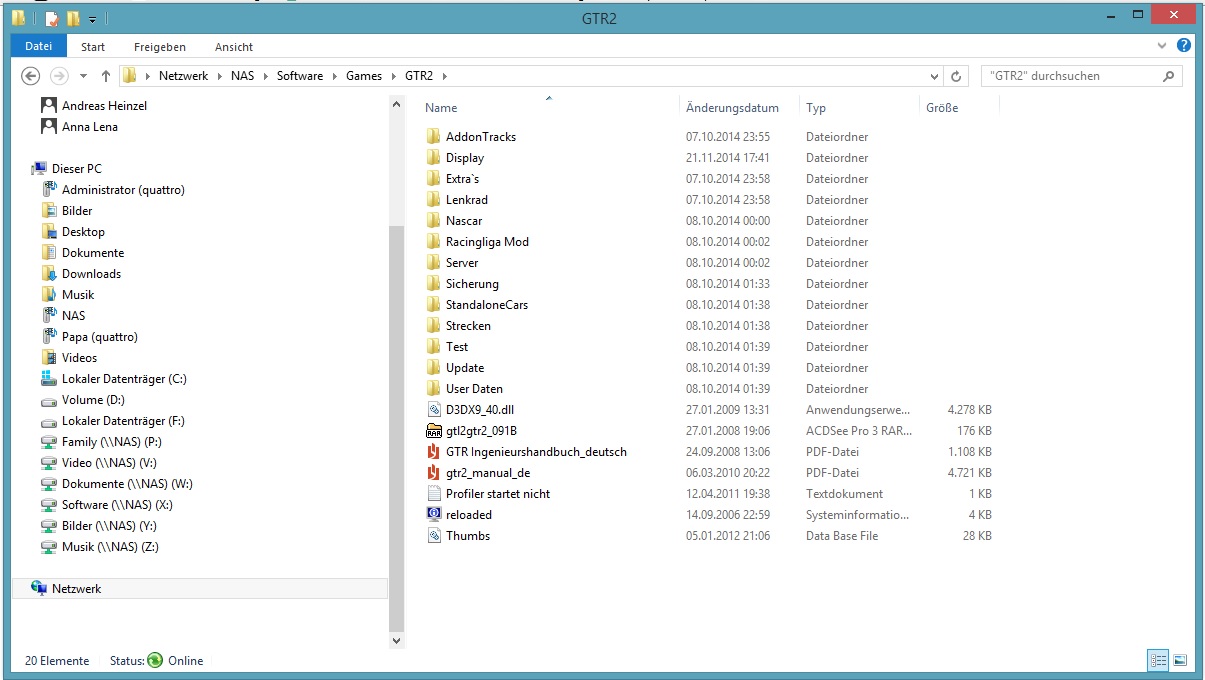Open the address bar history dropdown
1205x680 pixels.
point(934,76)
